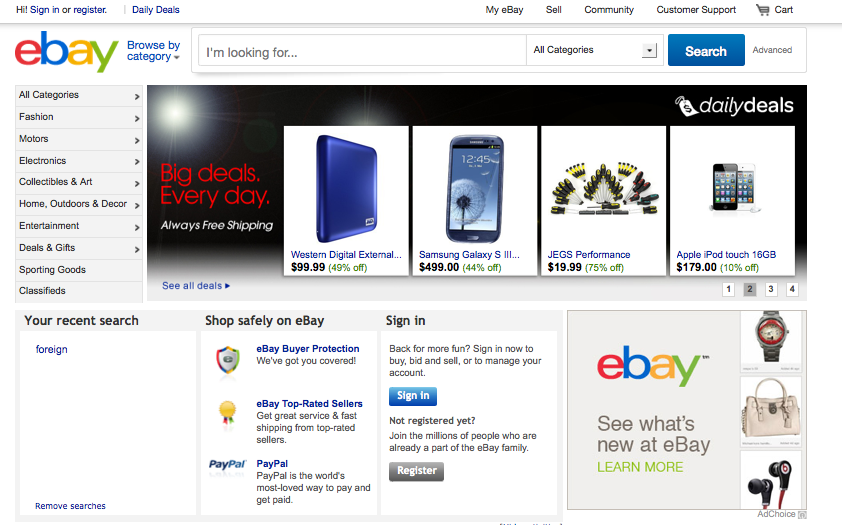Expand the Browse by category menu
The width and height of the screenshot is (842, 525).
(x=154, y=51)
